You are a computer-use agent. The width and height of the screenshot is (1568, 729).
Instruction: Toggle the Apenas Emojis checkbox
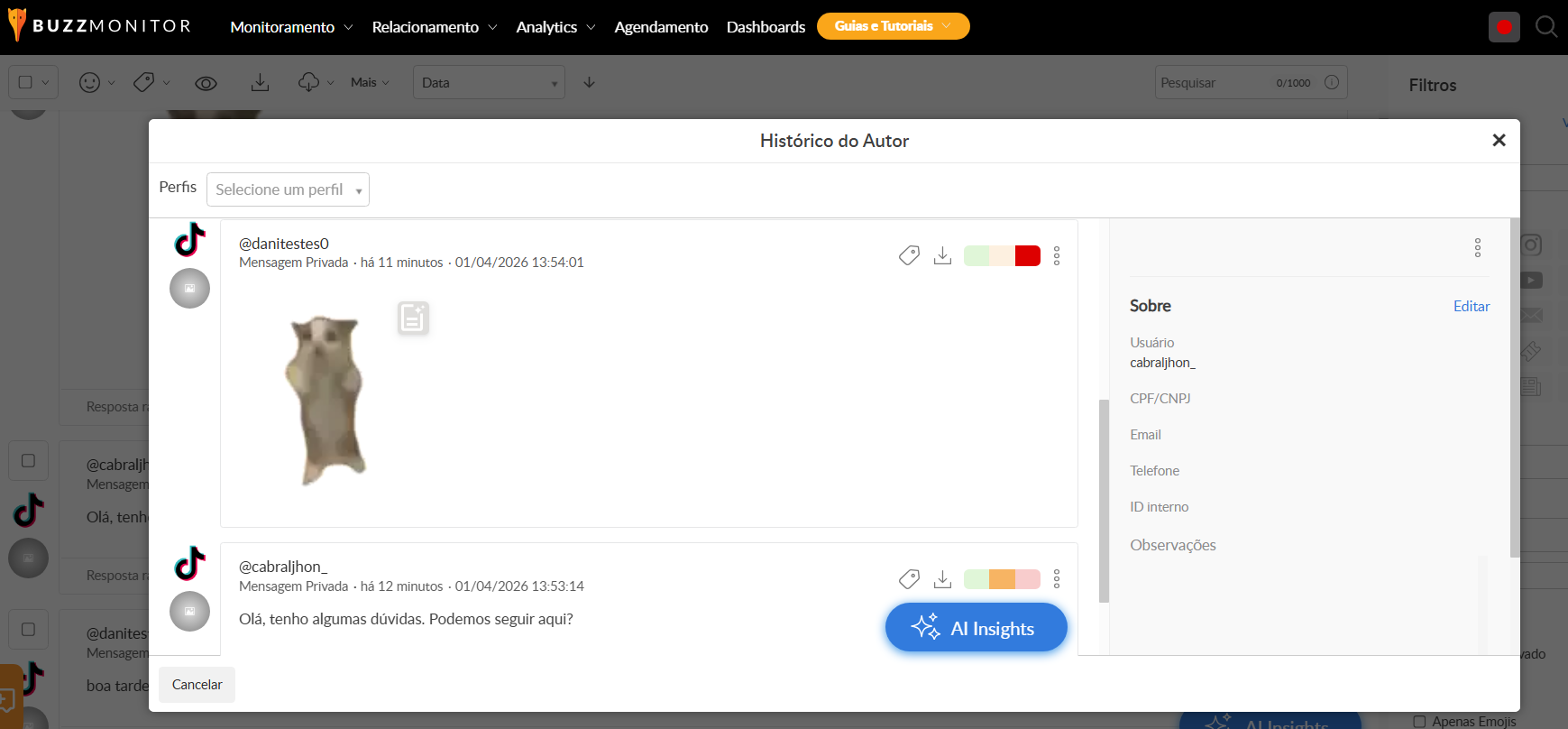(1419, 721)
